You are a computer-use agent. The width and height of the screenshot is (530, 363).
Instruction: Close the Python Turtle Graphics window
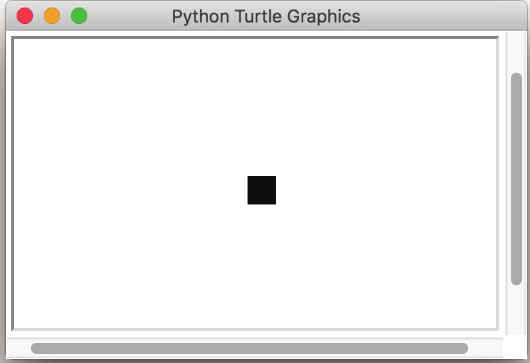coord(25,16)
